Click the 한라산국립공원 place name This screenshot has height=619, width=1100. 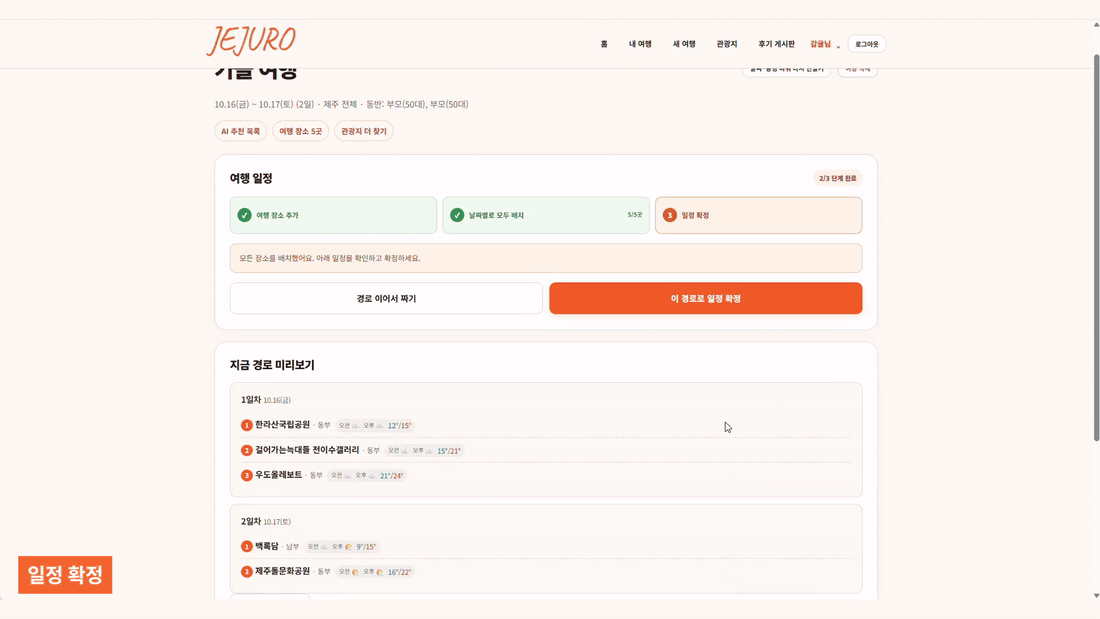coord(282,425)
